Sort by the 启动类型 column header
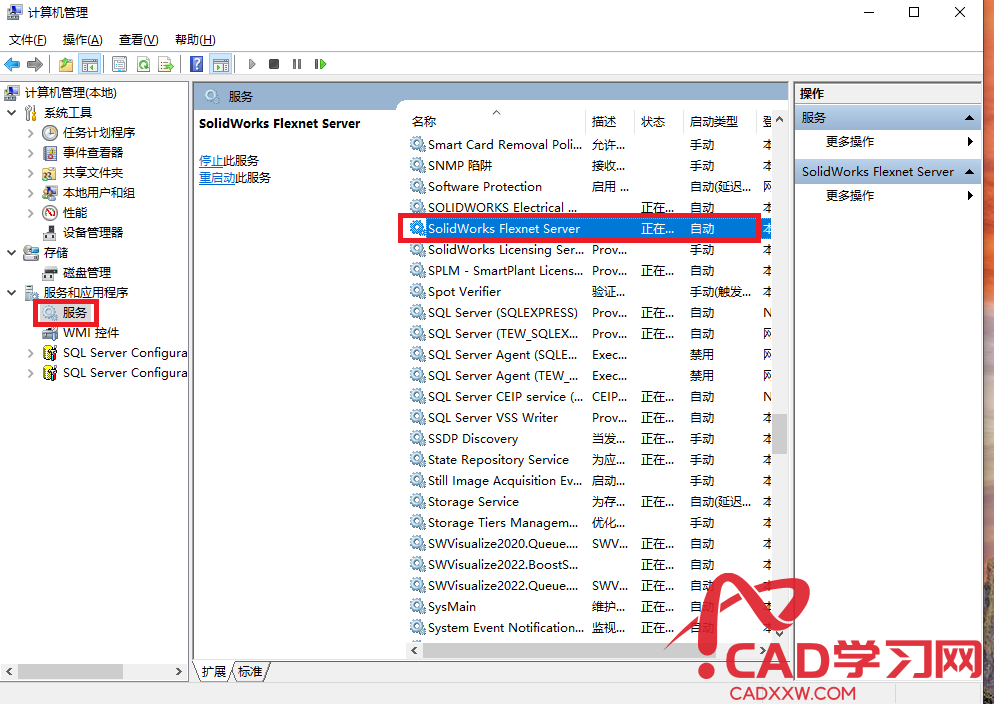Image resolution: width=994 pixels, height=704 pixels. (719, 121)
